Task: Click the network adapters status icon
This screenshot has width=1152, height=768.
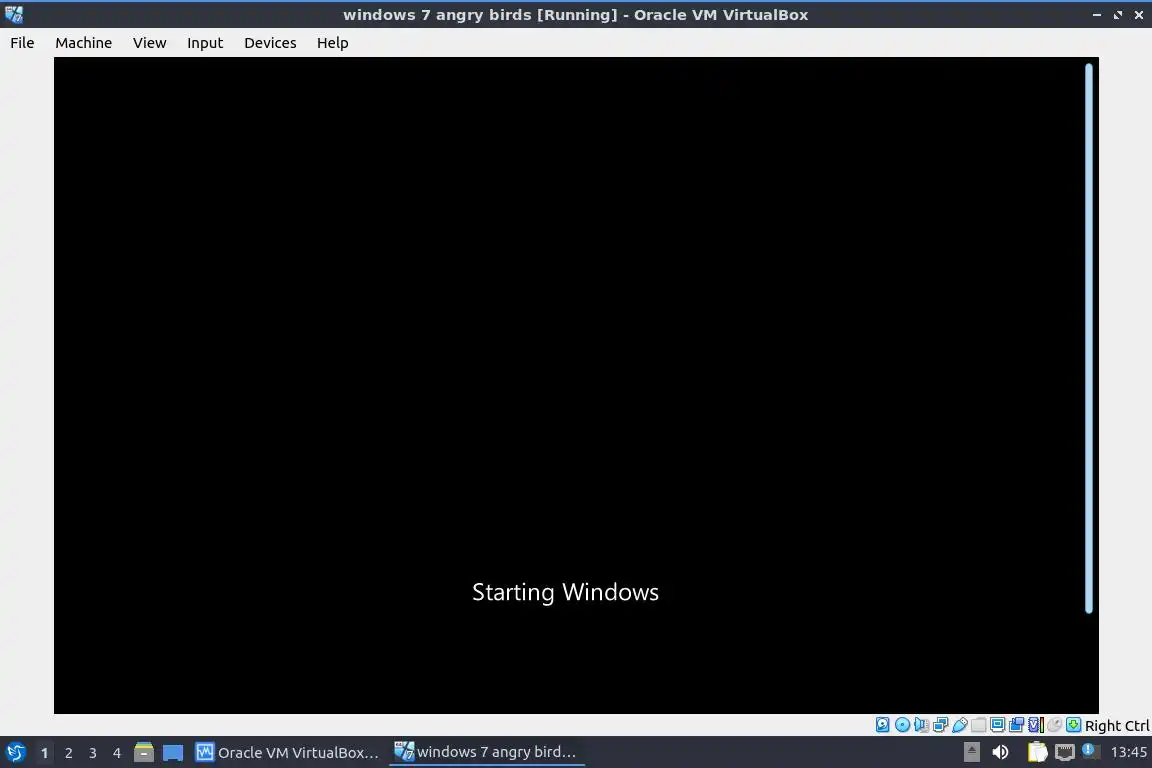Action: coord(940,725)
